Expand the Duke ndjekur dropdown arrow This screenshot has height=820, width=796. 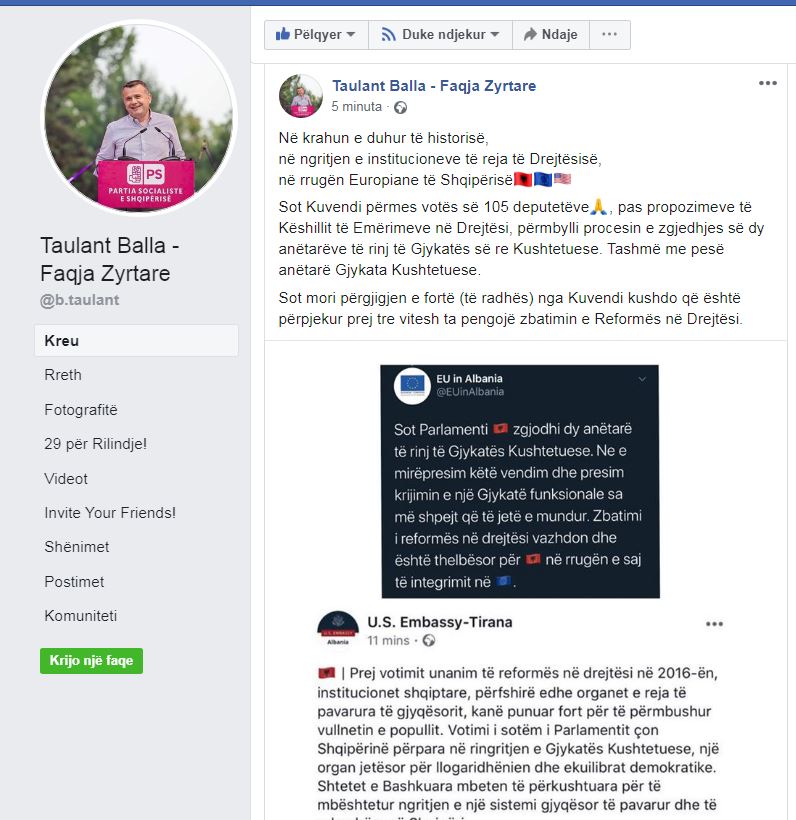pos(495,35)
